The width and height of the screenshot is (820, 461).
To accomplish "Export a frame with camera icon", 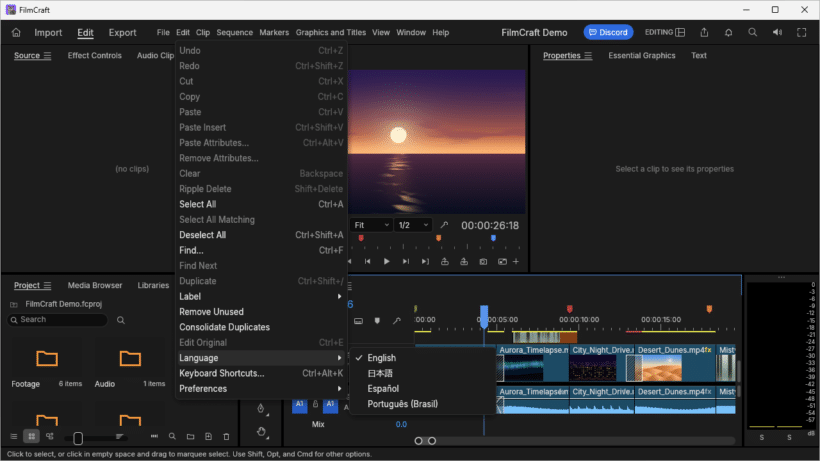I will [483, 261].
